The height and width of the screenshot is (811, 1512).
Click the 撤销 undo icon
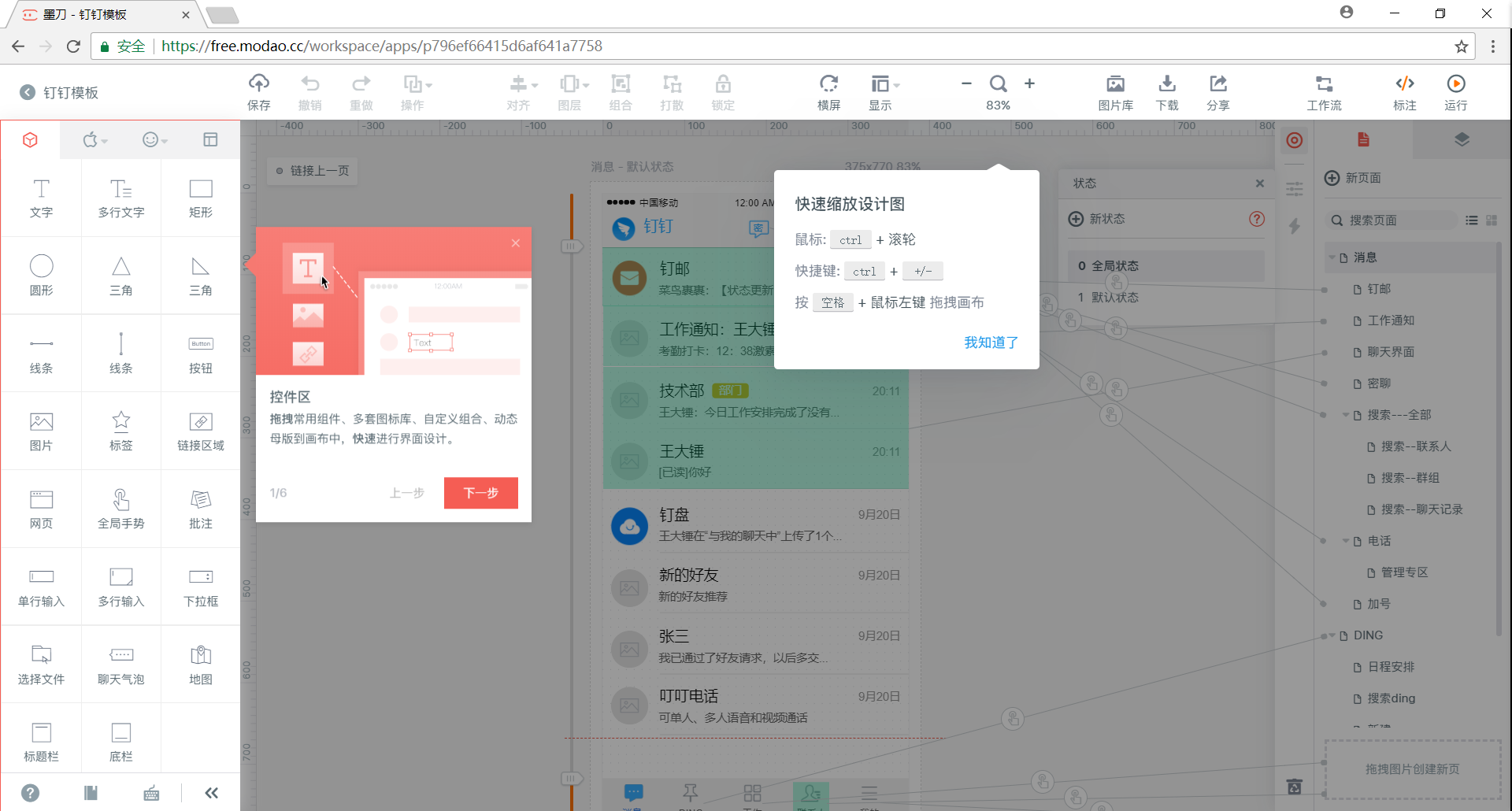tap(310, 92)
